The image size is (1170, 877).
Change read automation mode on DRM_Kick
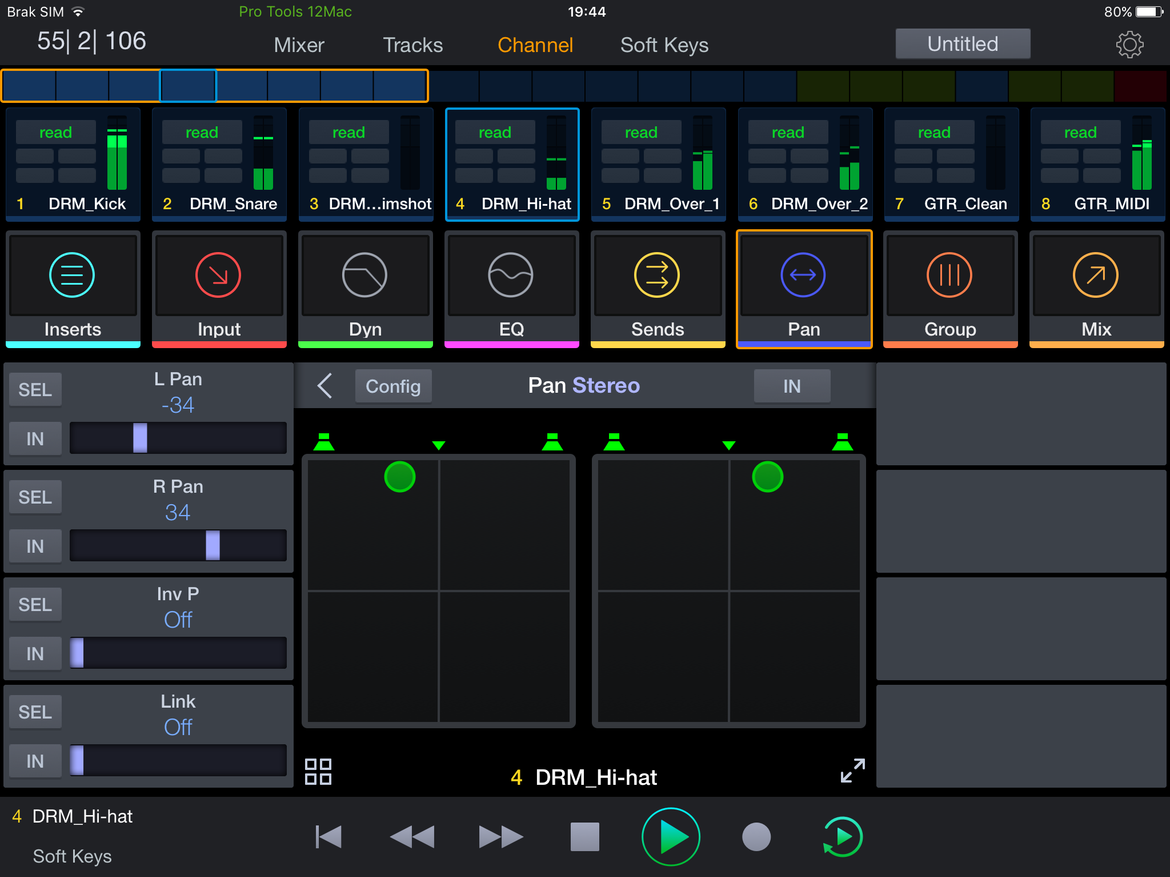(x=56, y=133)
